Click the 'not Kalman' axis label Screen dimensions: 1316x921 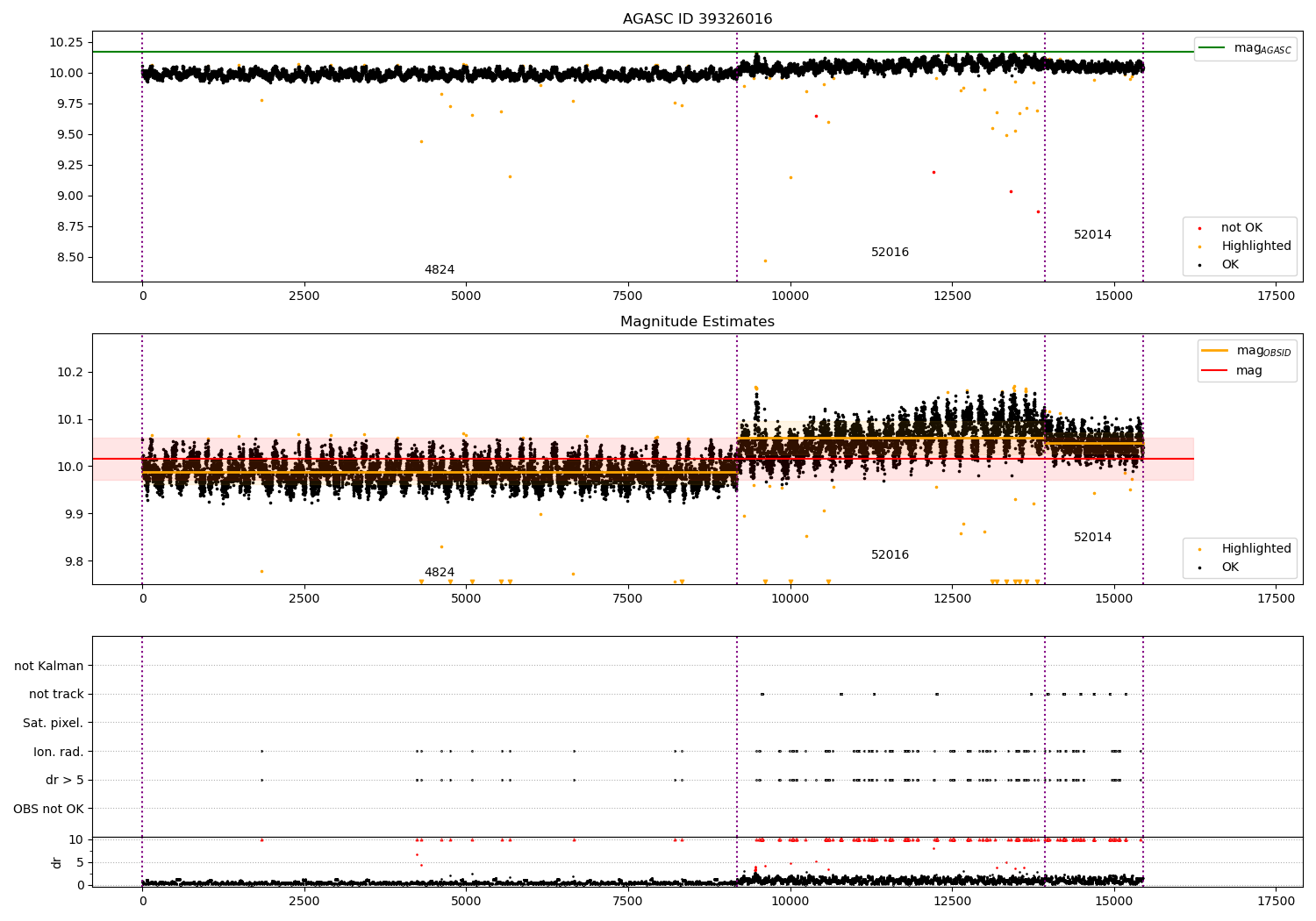point(49,667)
